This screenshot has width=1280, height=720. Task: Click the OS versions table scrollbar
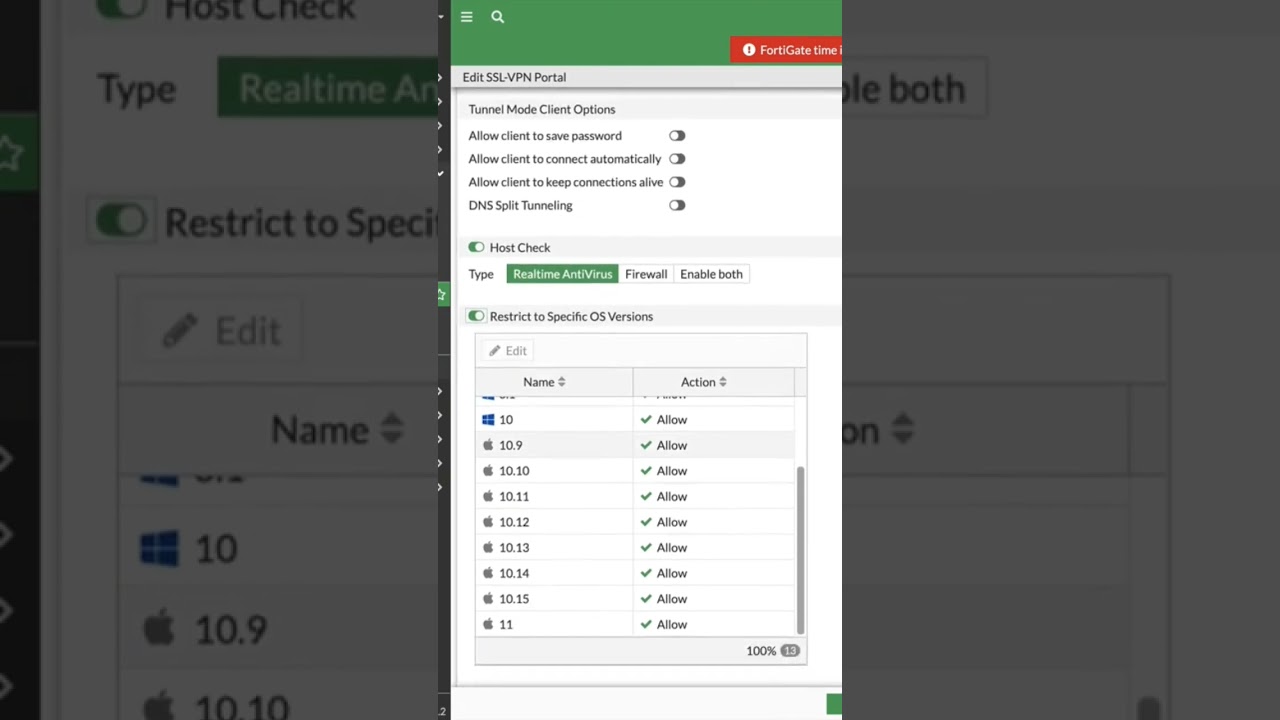point(800,550)
